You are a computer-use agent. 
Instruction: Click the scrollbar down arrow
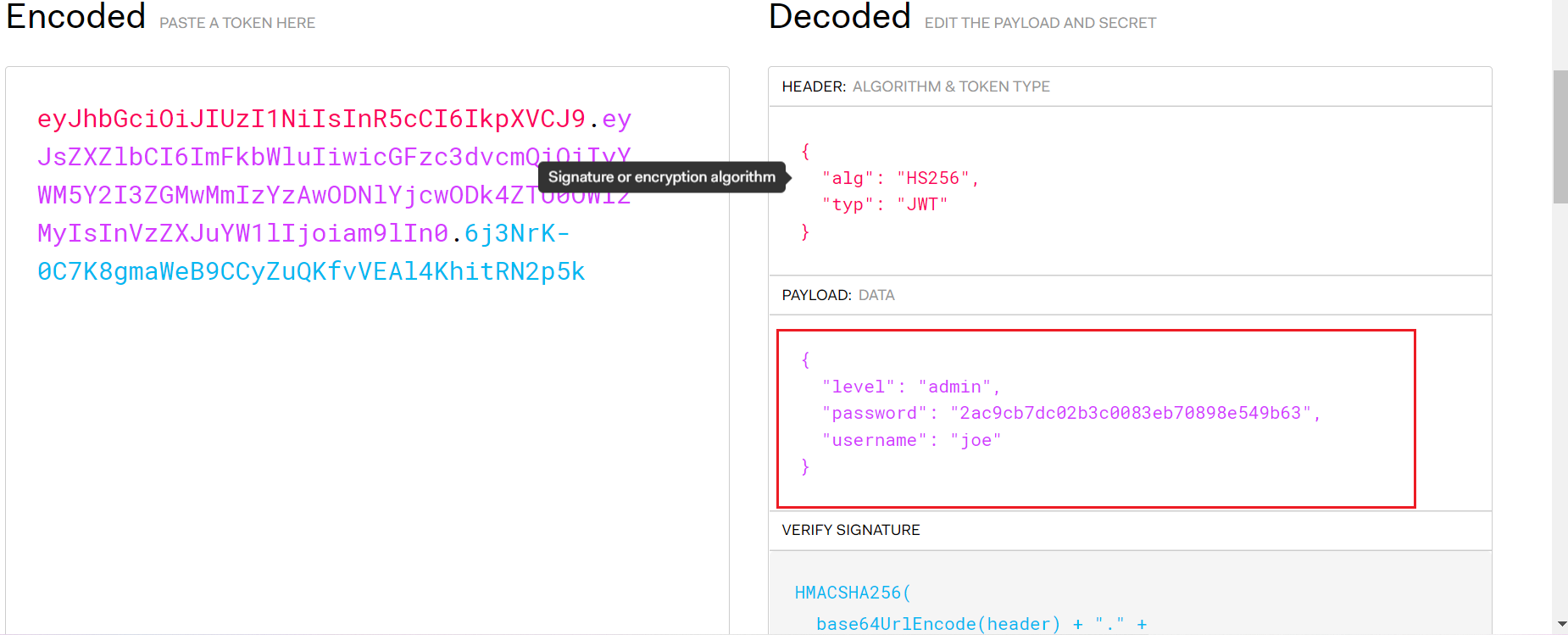(1561, 625)
